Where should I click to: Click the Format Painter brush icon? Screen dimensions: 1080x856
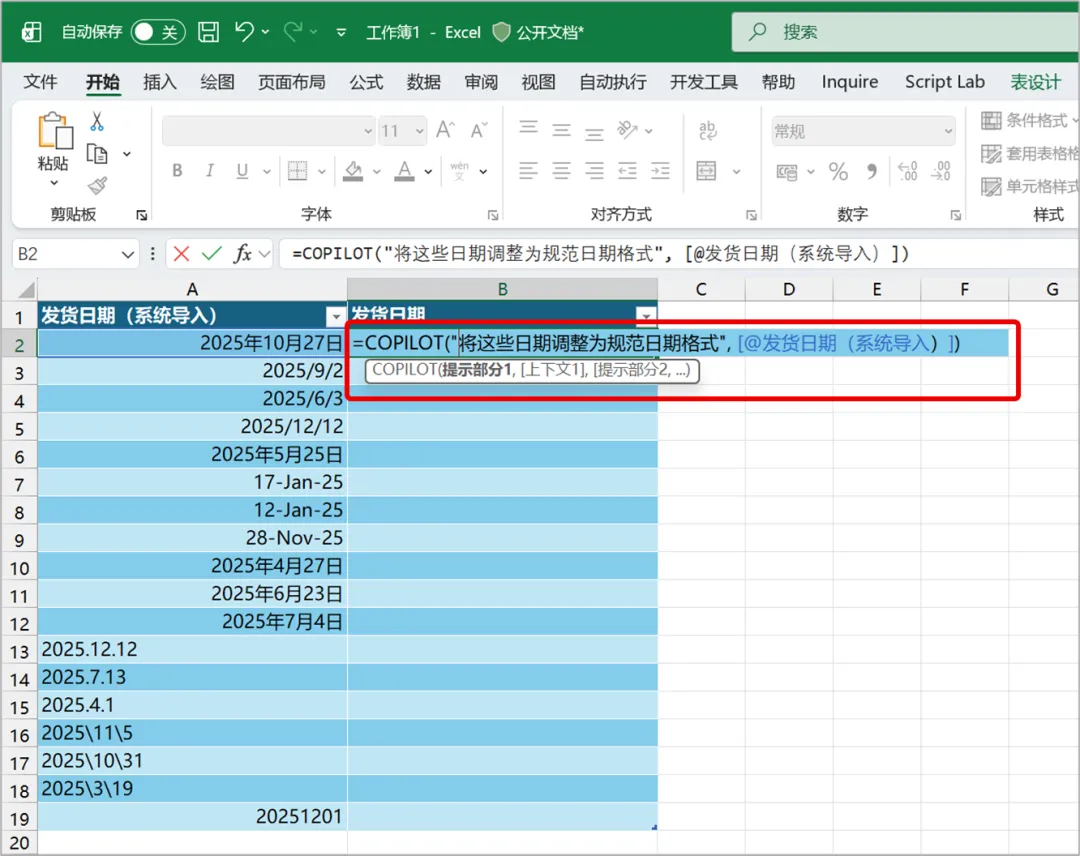pyautogui.click(x=97, y=185)
